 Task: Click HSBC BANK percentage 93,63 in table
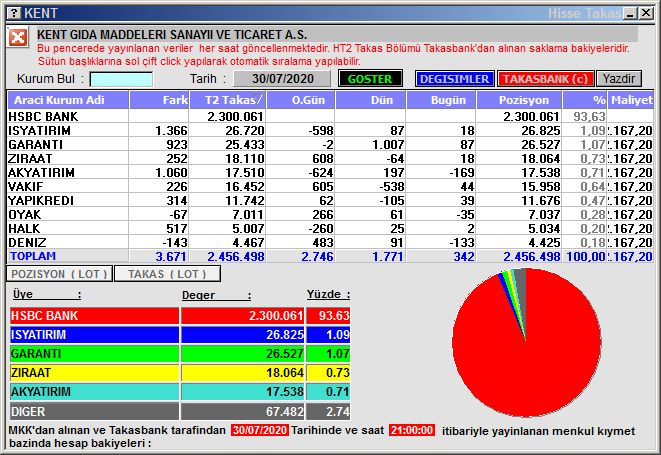589,116
